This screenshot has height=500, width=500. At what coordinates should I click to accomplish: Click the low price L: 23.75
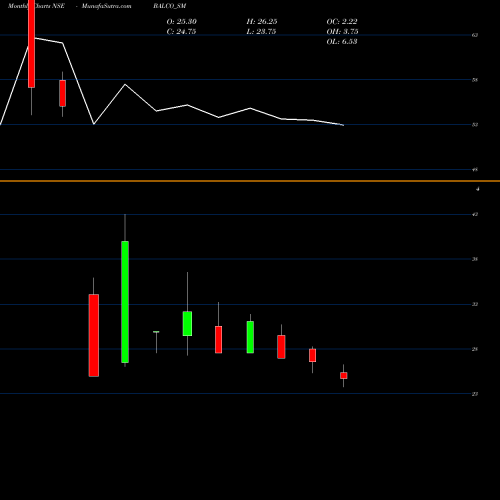tap(261, 32)
